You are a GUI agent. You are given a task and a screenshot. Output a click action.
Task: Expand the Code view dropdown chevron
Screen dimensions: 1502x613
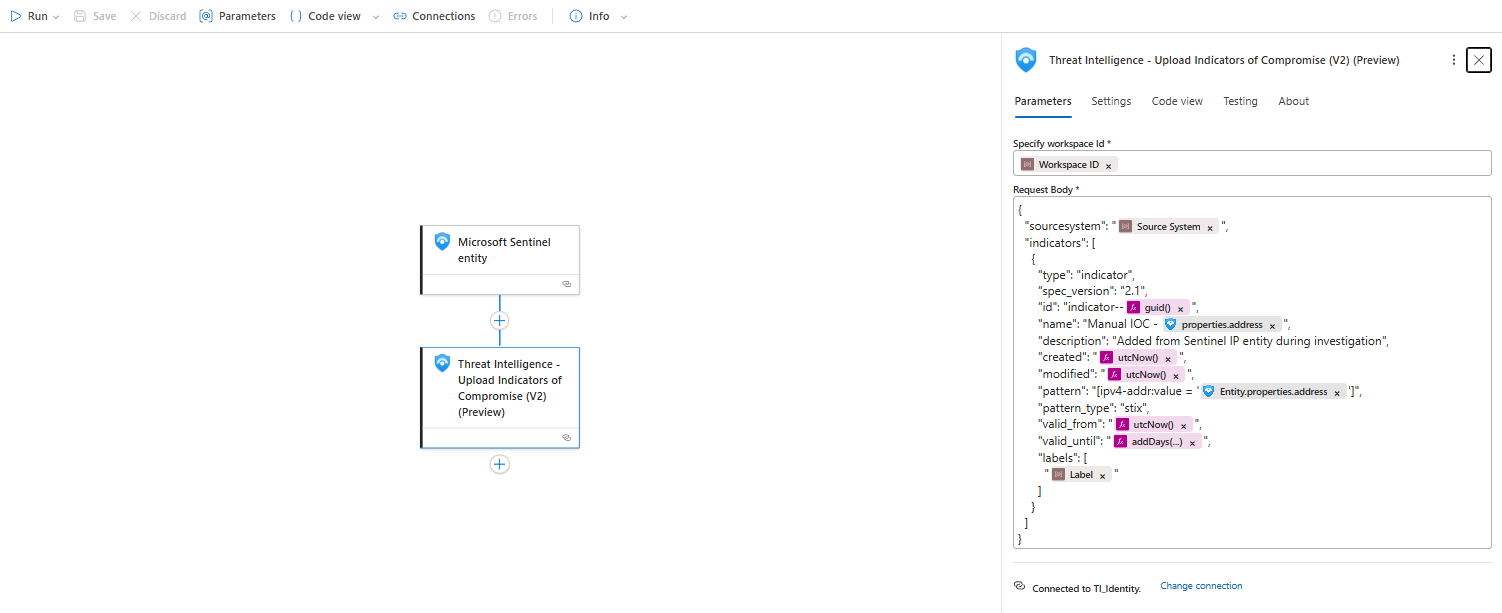376,17
